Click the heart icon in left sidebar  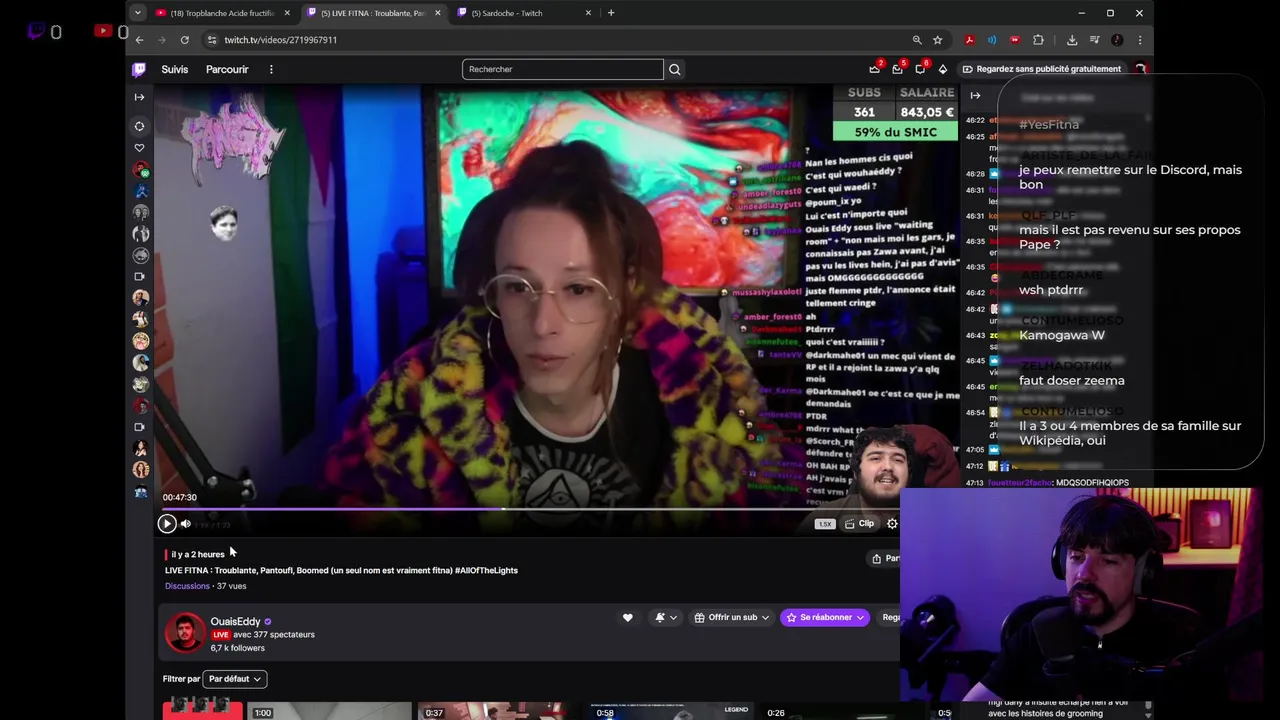click(x=139, y=148)
